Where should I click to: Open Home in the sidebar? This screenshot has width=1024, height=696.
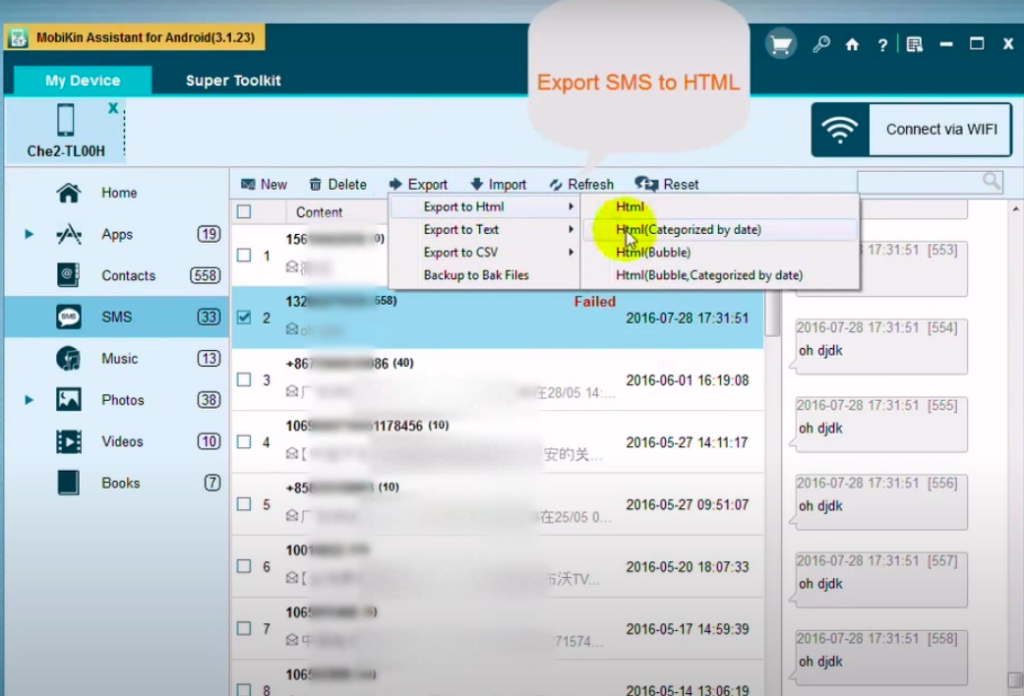117,193
